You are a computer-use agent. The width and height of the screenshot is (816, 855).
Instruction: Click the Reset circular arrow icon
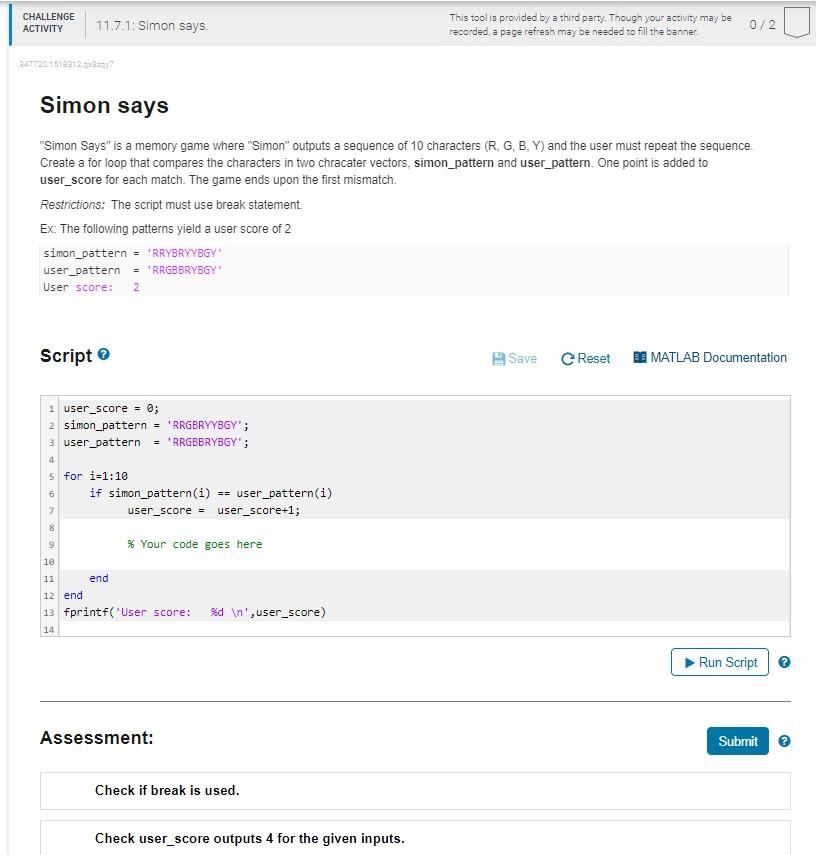click(568, 358)
